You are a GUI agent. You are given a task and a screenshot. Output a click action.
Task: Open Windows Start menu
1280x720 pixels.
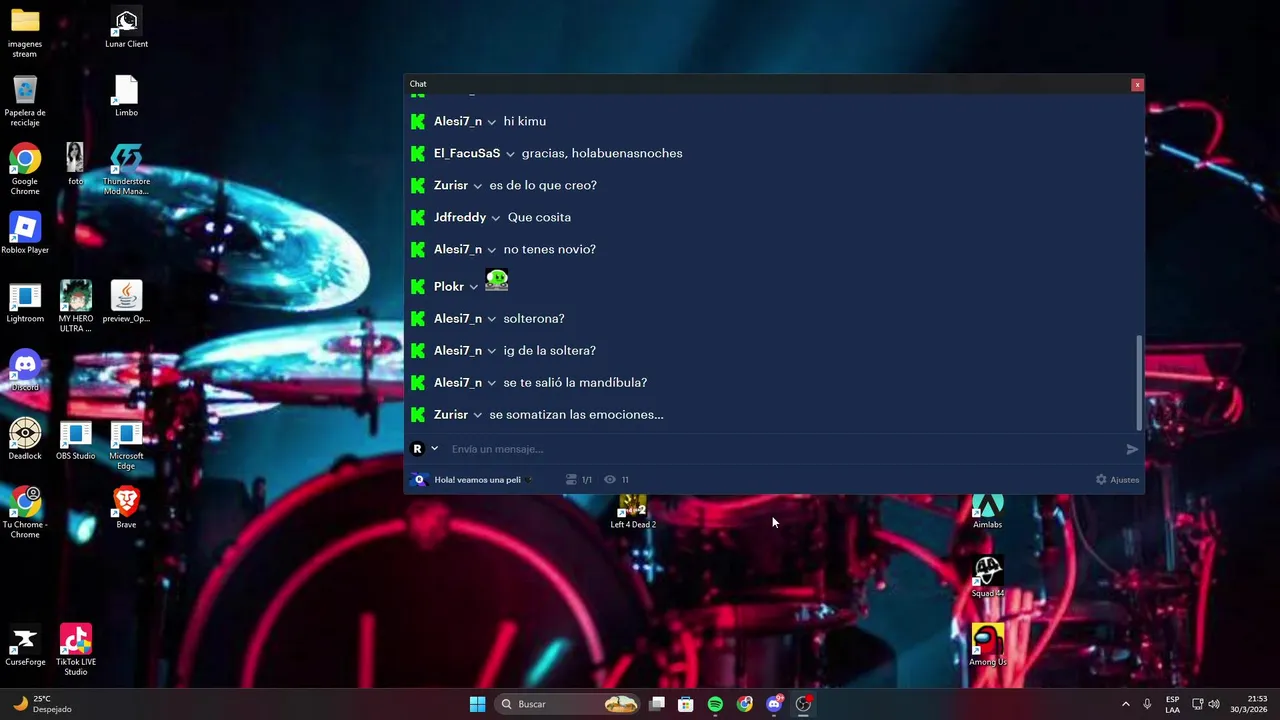pyautogui.click(x=477, y=704)
